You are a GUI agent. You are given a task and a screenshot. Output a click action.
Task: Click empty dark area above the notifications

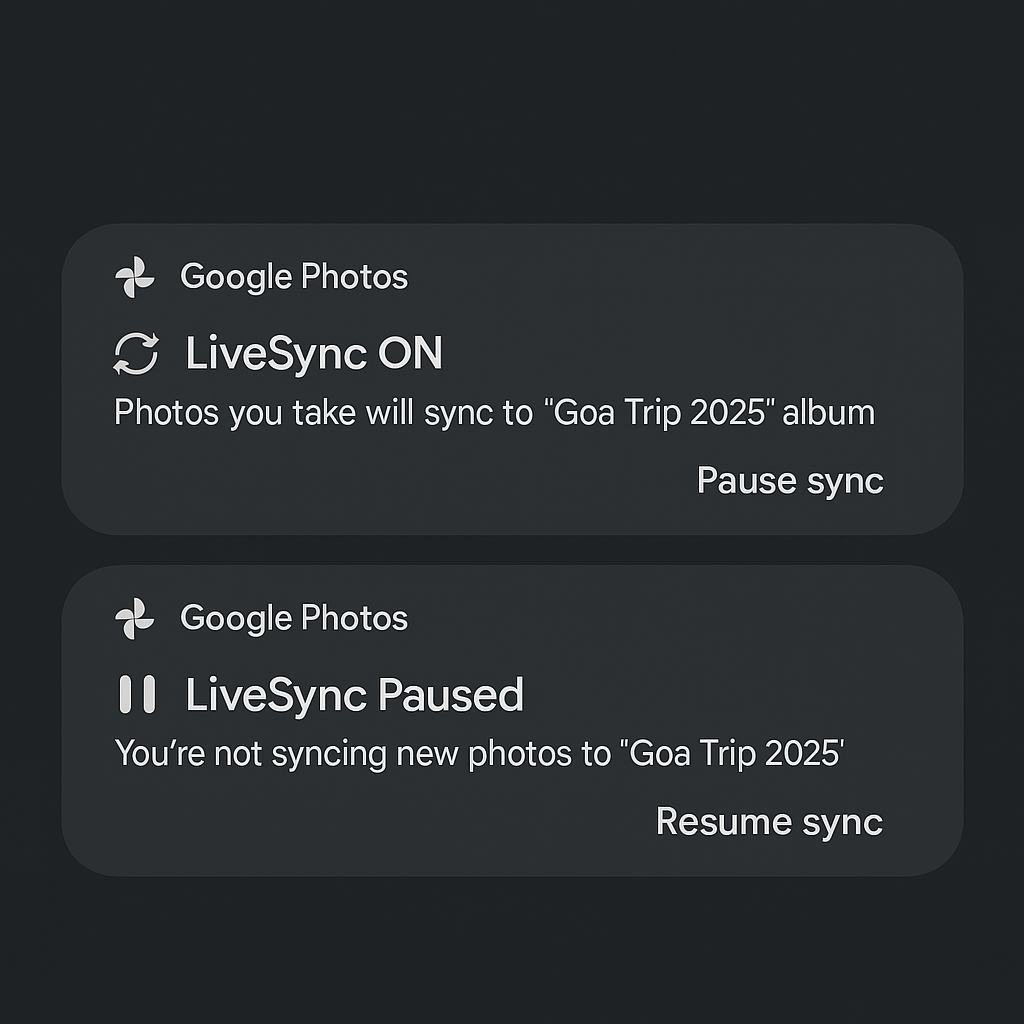pos(512,110)
